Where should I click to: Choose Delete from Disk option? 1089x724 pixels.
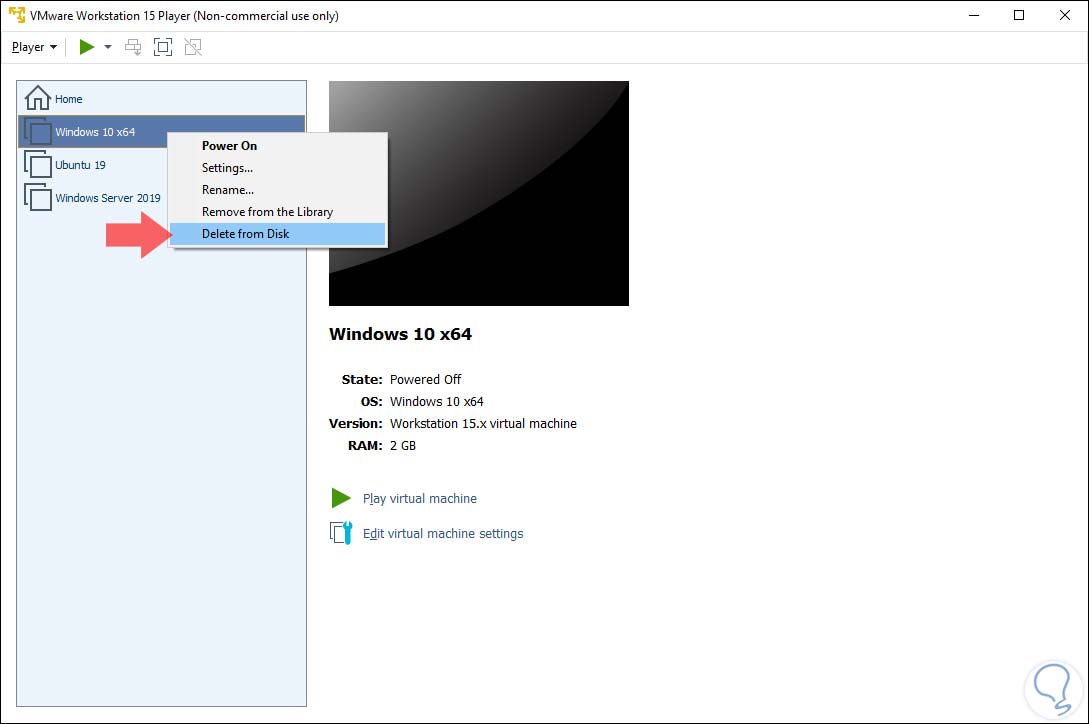point(278,233)
